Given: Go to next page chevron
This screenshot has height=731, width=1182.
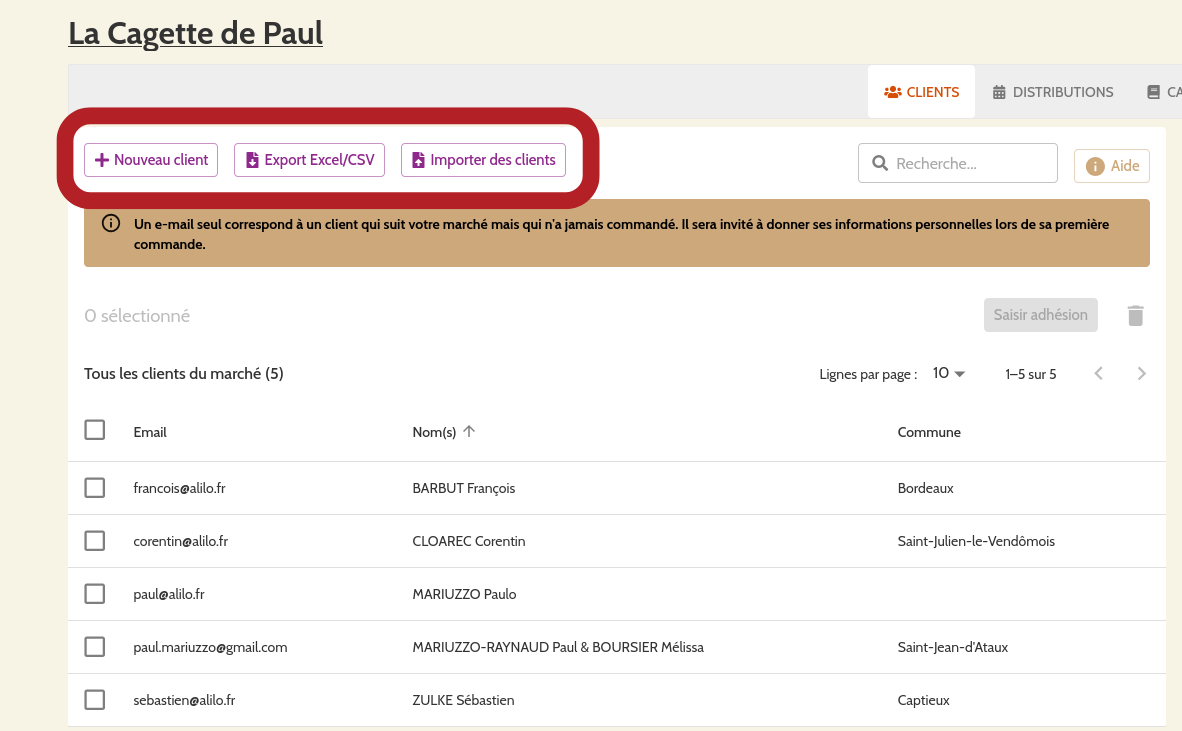Looking at the screenshot, I should point(1141,374).
